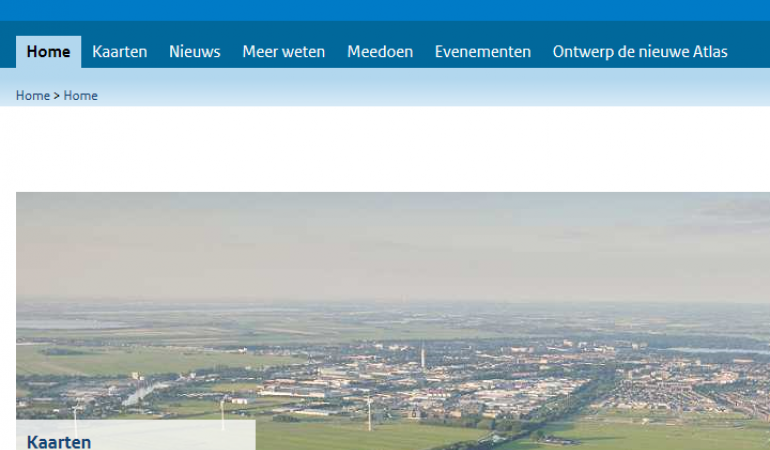Open the Home tab in navigation bar
This screenshot has width=770, height=450.
[48, 52]
